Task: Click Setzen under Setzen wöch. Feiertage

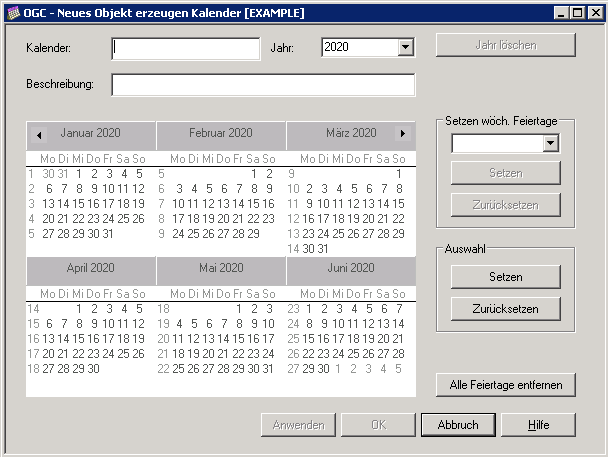Action: click(506, 173)
